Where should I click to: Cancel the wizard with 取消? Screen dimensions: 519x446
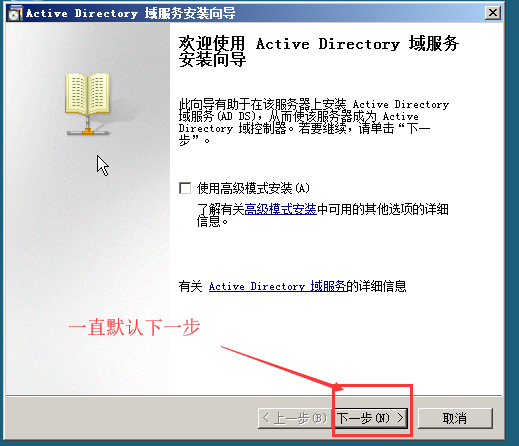(455, 418)
